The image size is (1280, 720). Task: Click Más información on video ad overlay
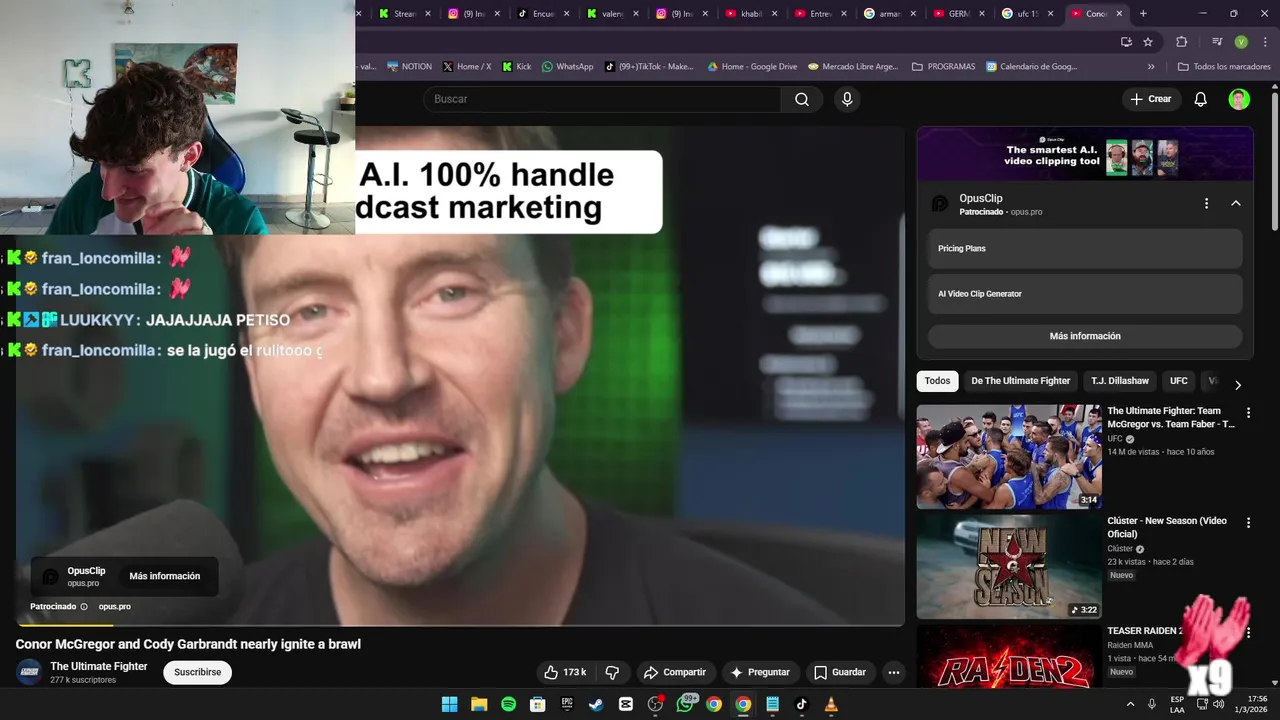tap(165, 576)
